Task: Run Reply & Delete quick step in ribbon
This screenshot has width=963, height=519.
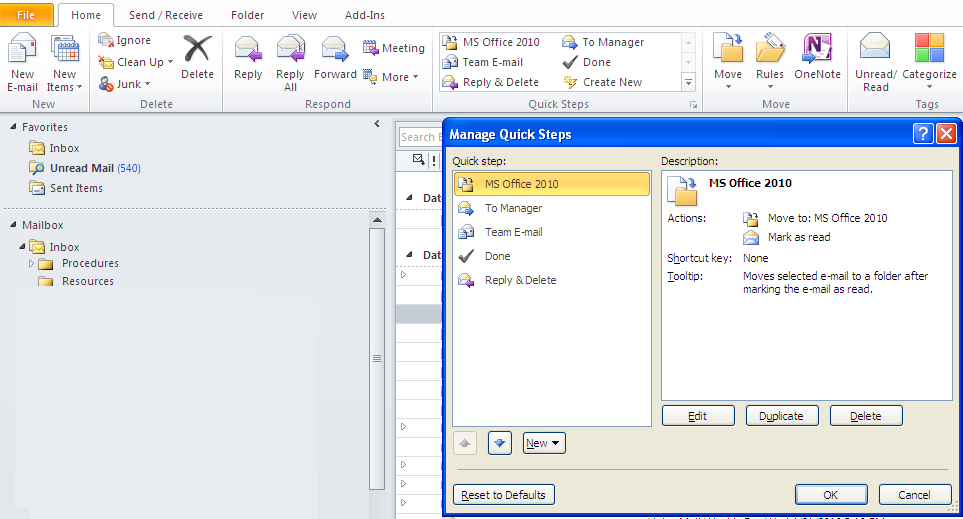Action: coord(491,82)
